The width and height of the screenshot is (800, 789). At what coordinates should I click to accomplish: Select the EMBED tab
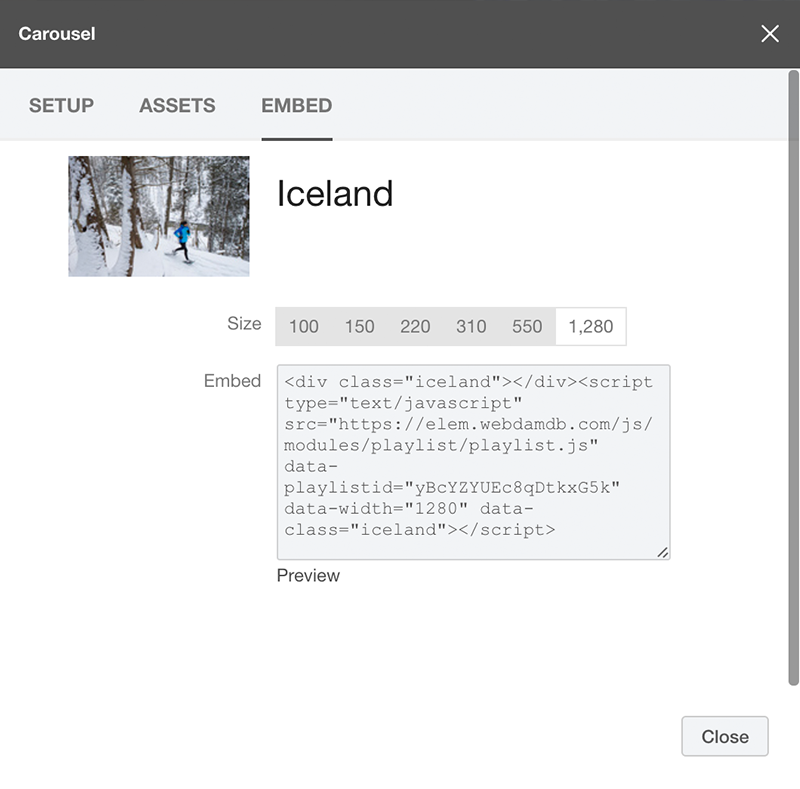tap(296, 106)
